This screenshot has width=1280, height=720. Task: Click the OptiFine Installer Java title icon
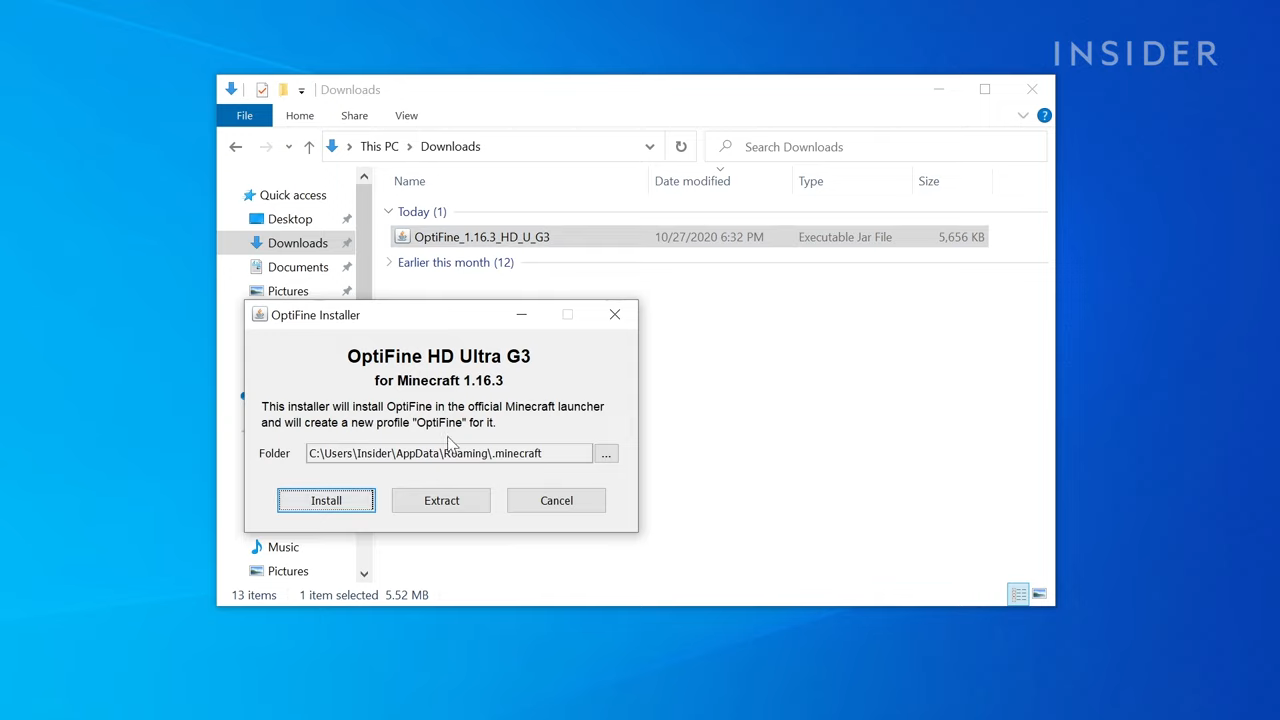[x=260, y=315]
